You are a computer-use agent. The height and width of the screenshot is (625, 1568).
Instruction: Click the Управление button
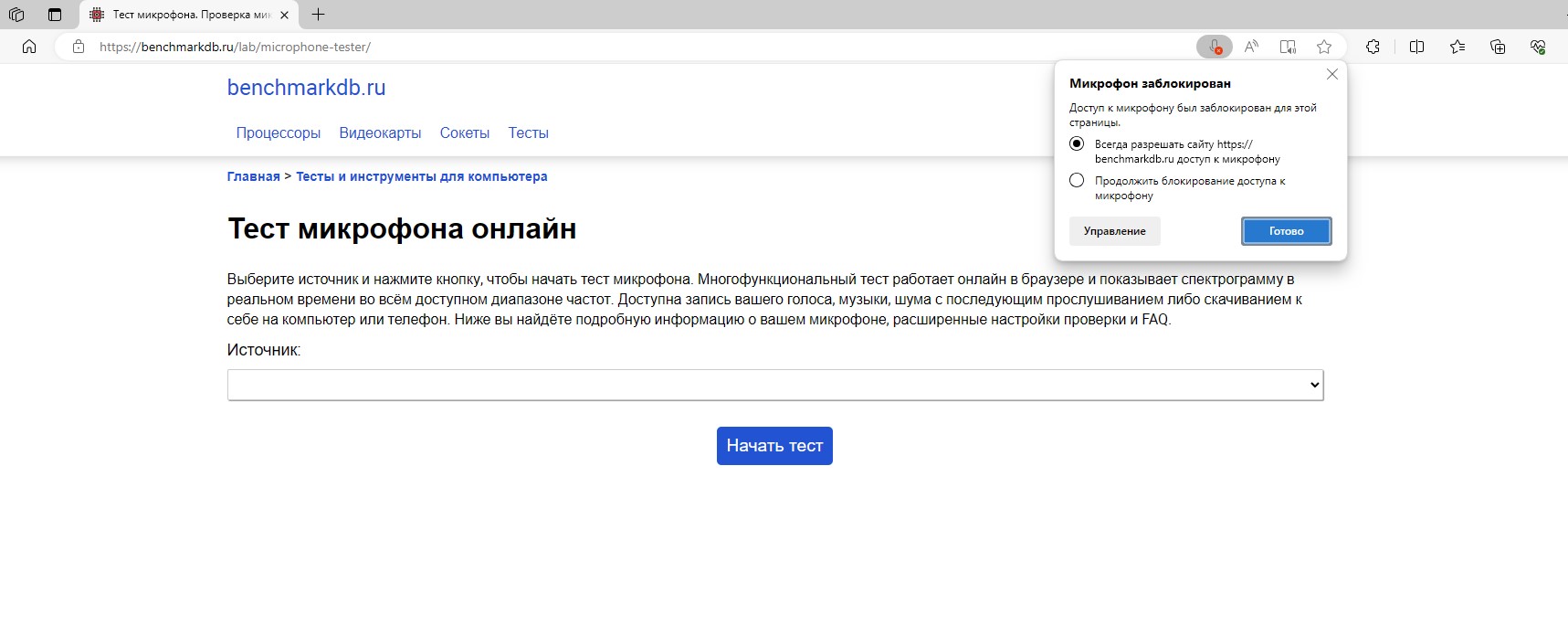coord(1114,231)
